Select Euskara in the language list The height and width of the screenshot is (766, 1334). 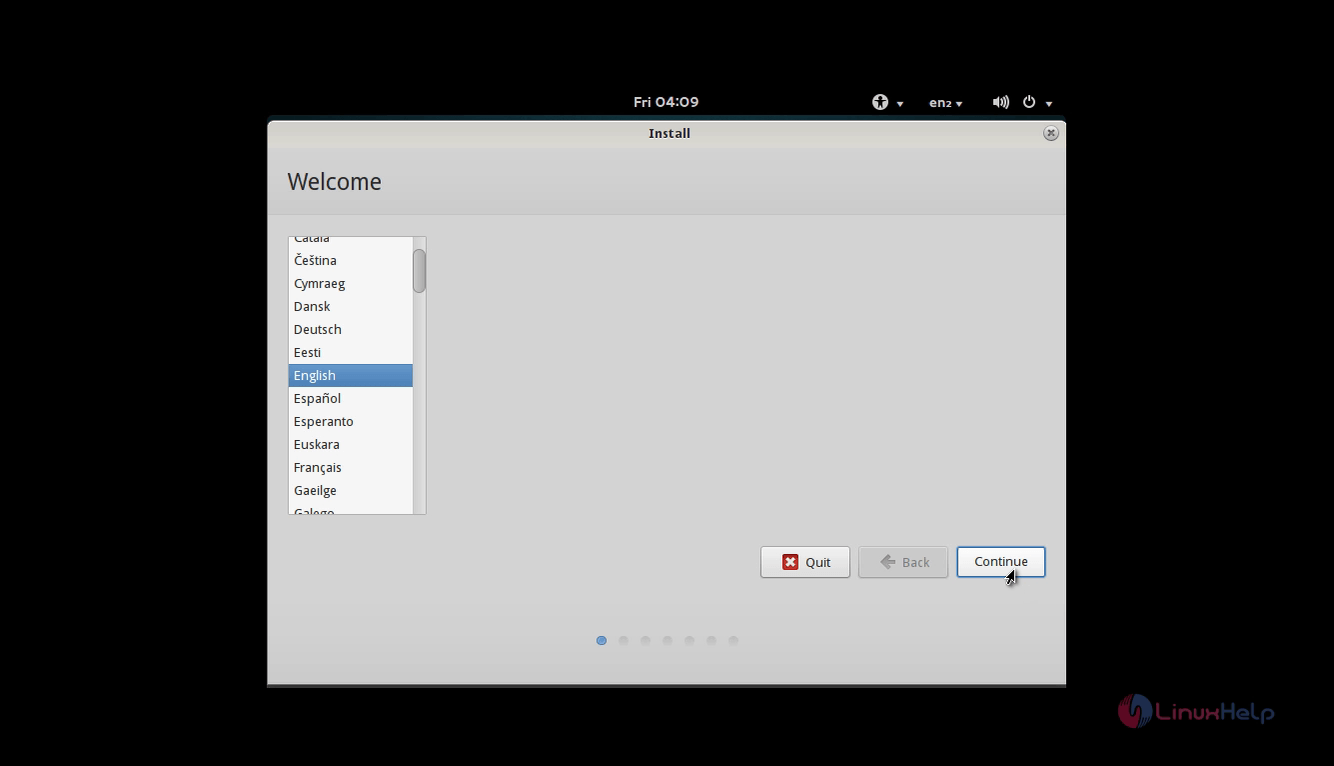(350, 444)
